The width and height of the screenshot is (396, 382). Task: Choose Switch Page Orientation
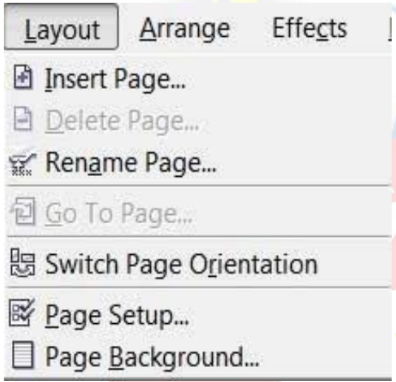[199, 263]
